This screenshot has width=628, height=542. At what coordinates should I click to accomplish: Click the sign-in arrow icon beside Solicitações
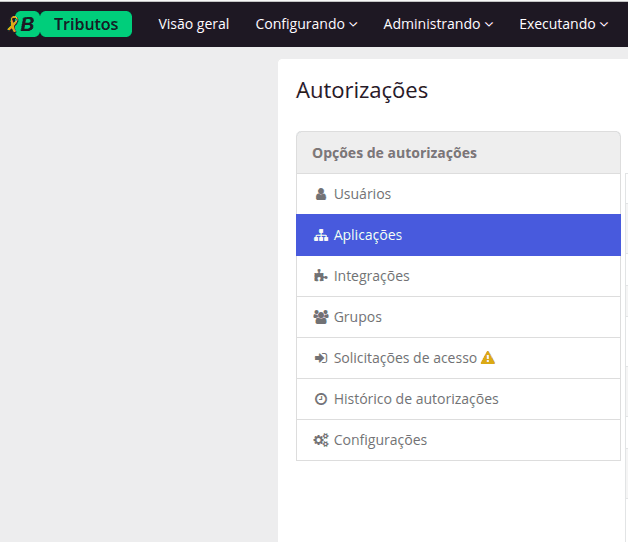(x=321, y=358)
